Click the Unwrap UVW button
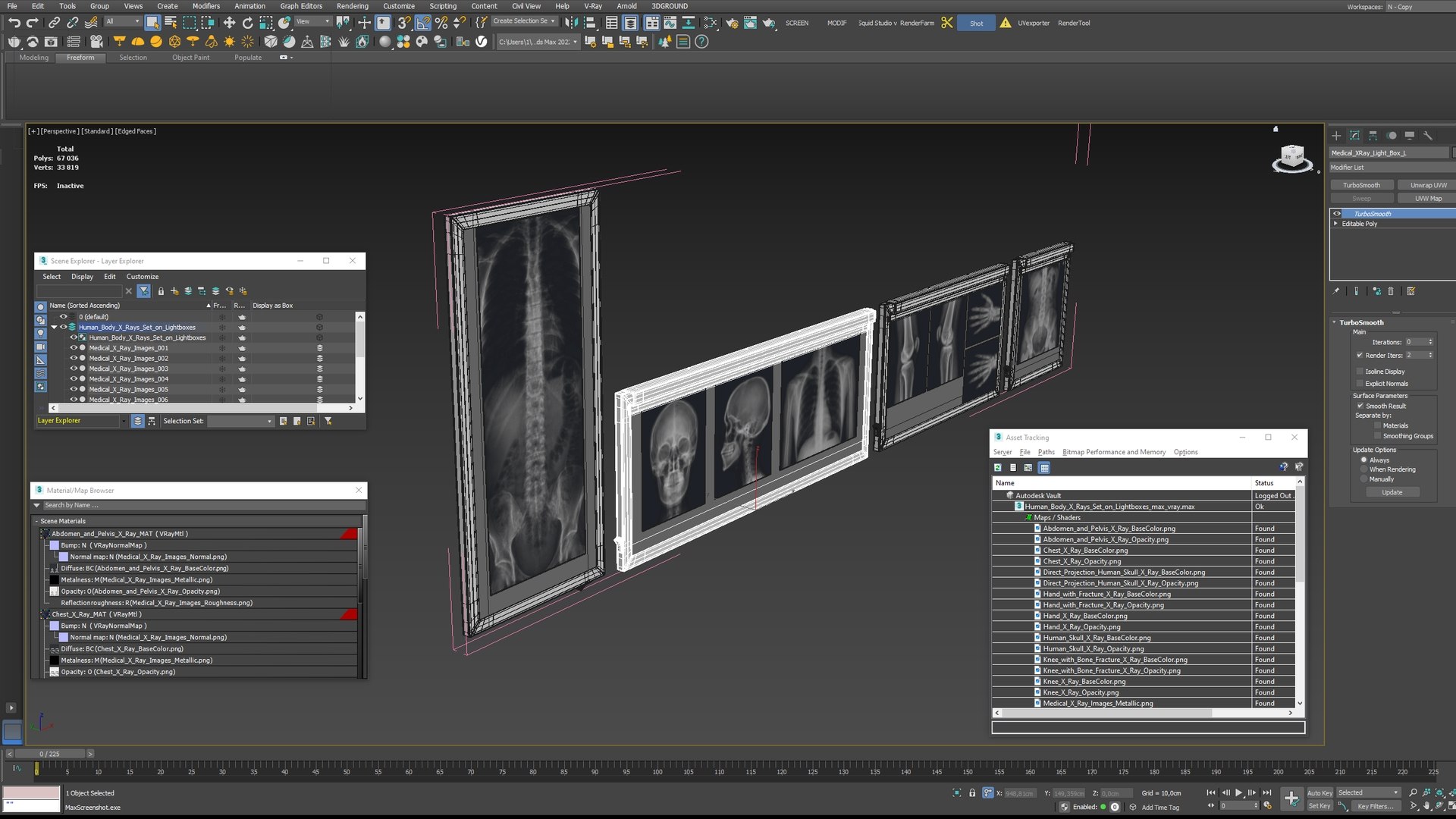The height and width of the screenshot is (819, 1456). (x=1428, y=185)
